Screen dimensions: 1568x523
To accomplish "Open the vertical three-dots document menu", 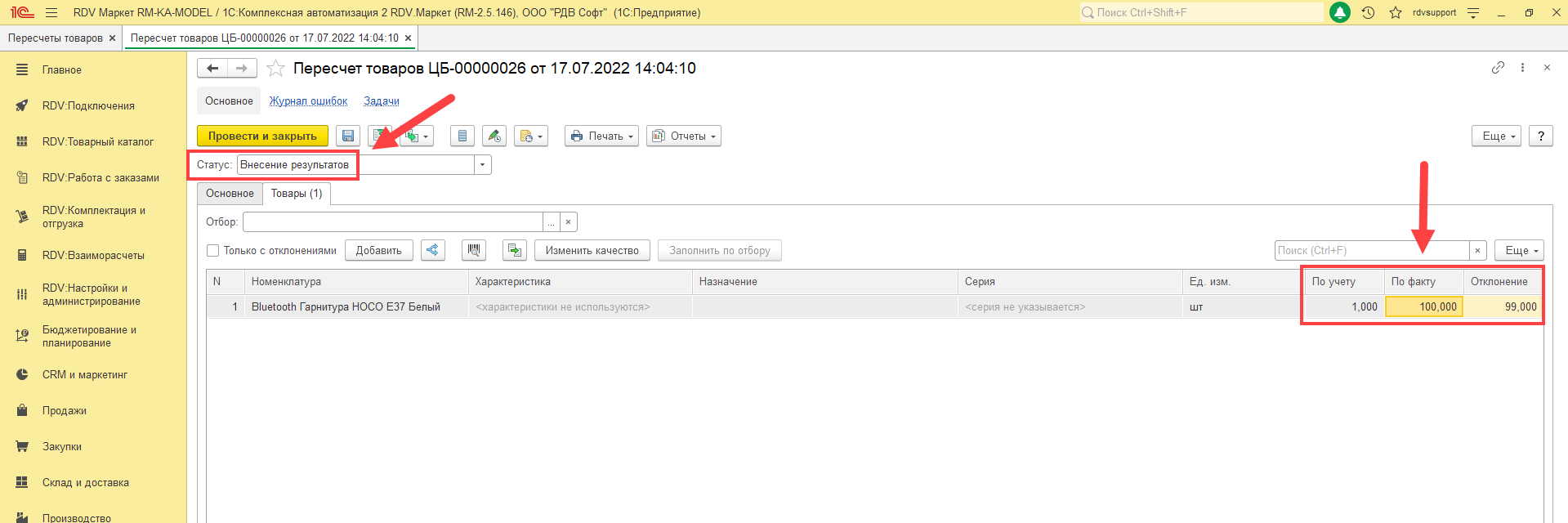I will (1522, 68).
